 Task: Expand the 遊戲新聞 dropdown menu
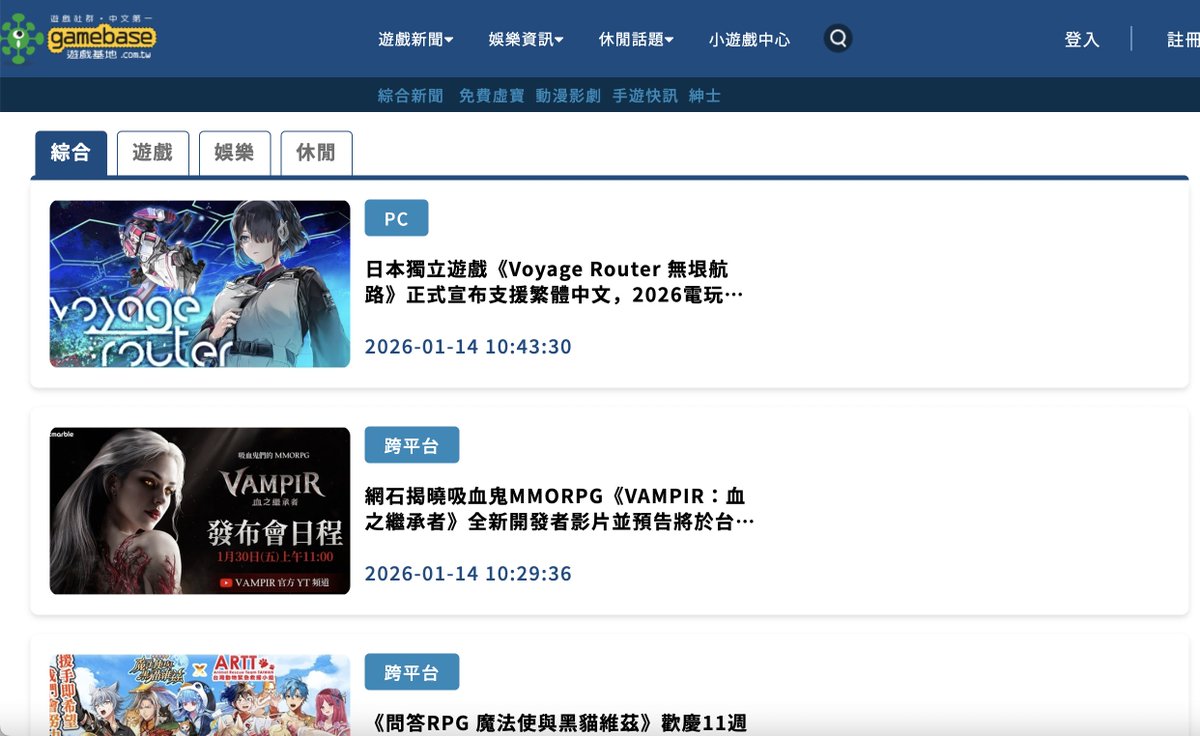416,39
